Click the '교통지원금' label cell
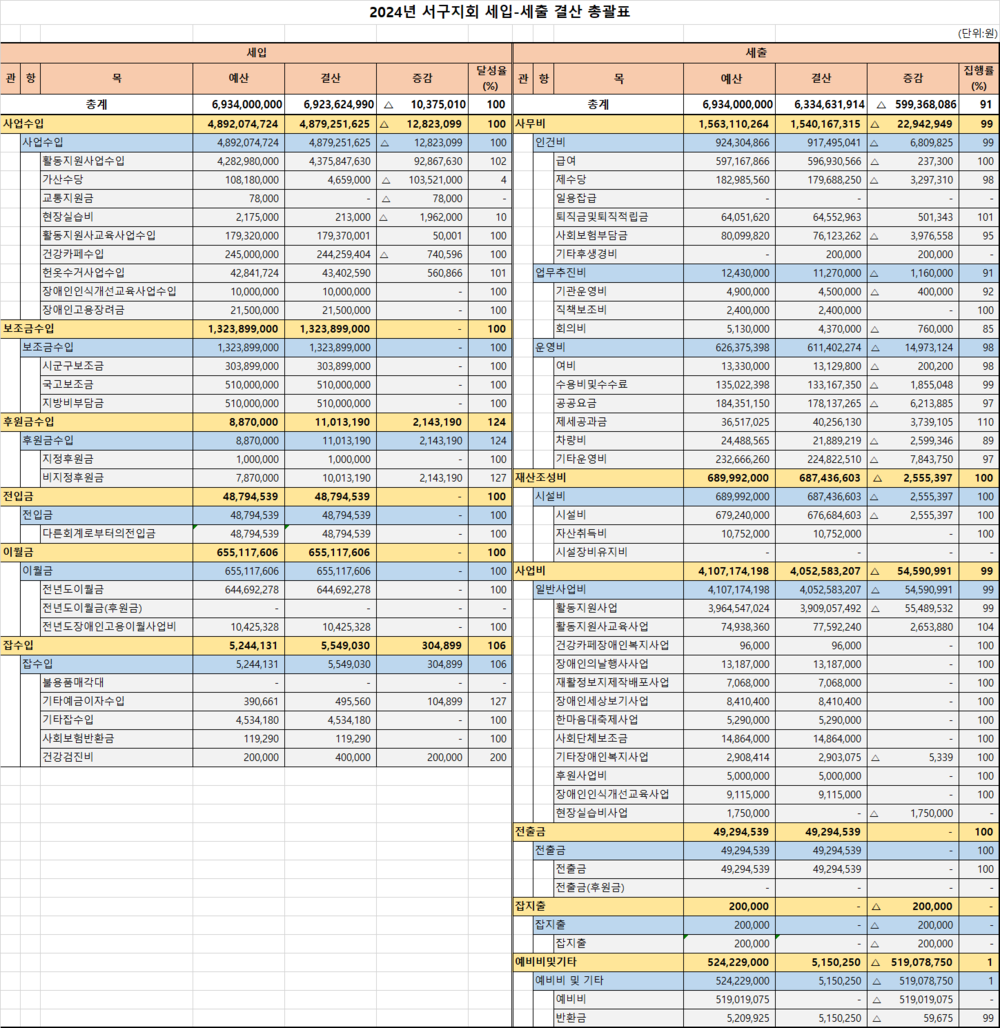The image size is (1000, 1028). [117, 198]
